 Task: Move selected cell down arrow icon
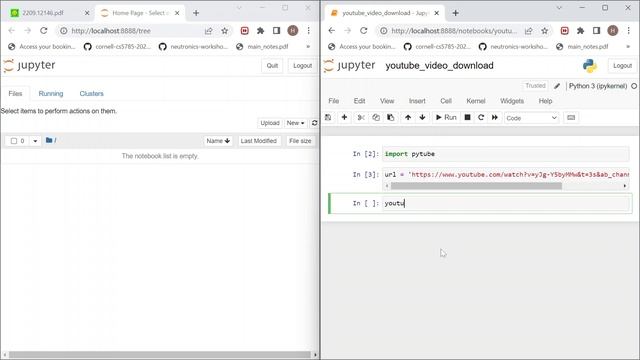tap(422, 118)
